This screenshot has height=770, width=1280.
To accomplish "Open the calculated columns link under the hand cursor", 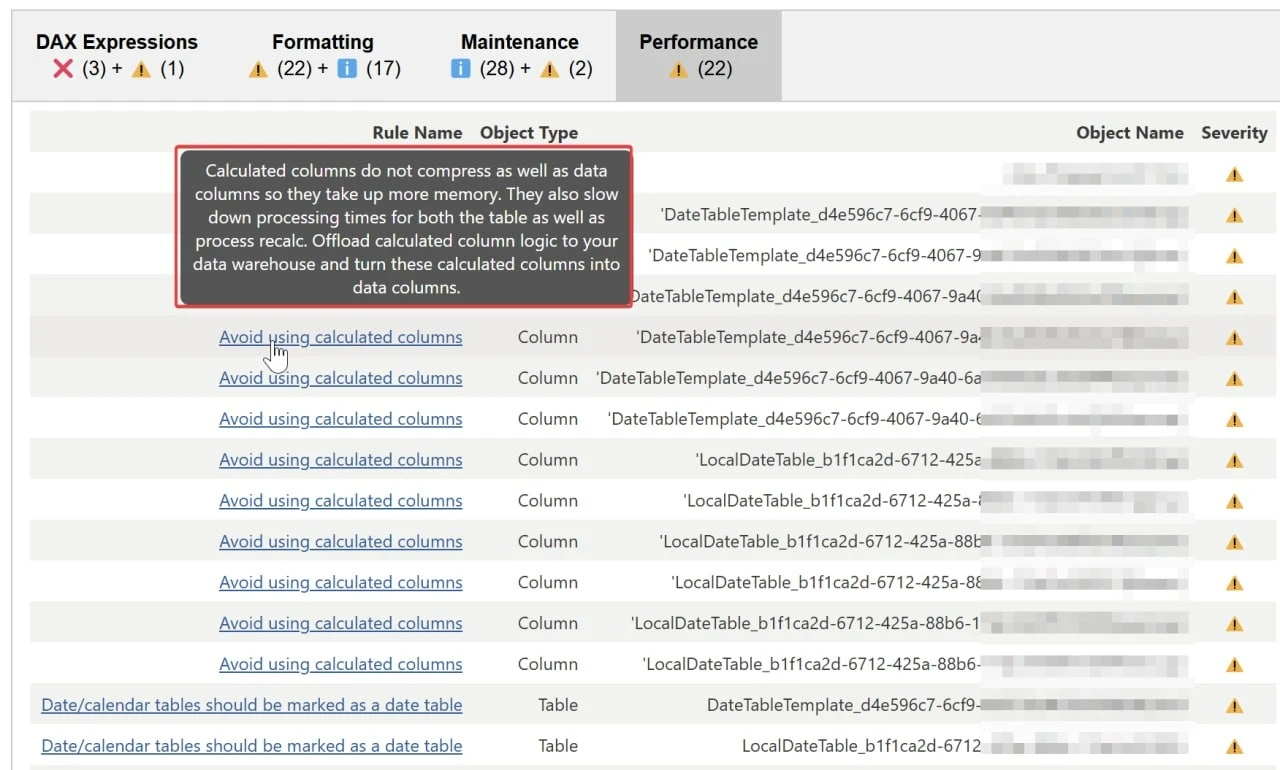I will pyautogui.click(x=341, y=337).
